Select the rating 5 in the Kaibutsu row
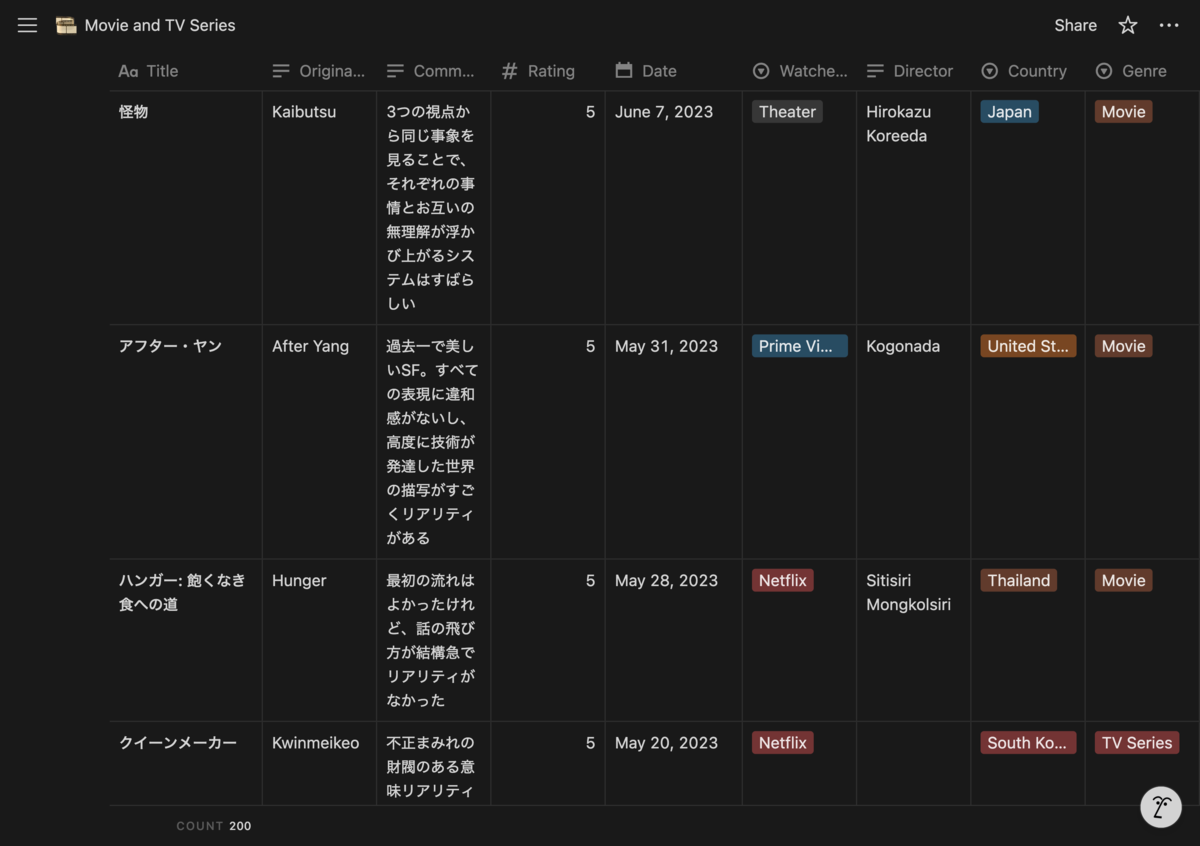The width and height of the screenshot is (1200, 846). pyautogui.click(x=547, y=208)
